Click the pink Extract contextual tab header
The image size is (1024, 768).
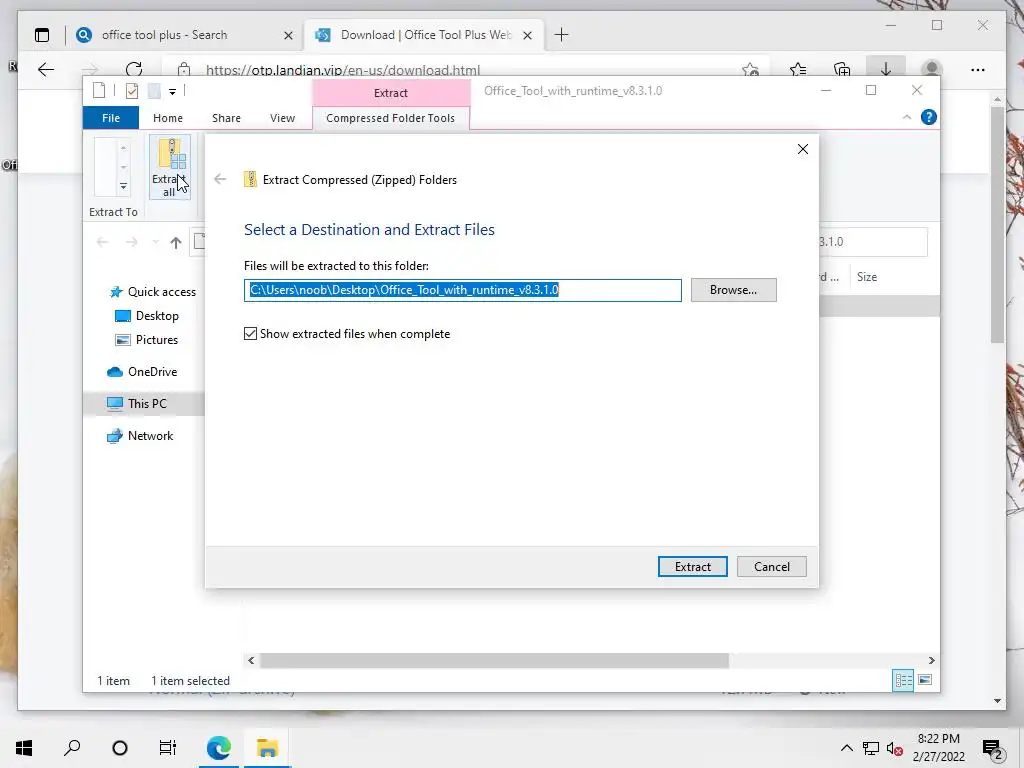(391, 93)
